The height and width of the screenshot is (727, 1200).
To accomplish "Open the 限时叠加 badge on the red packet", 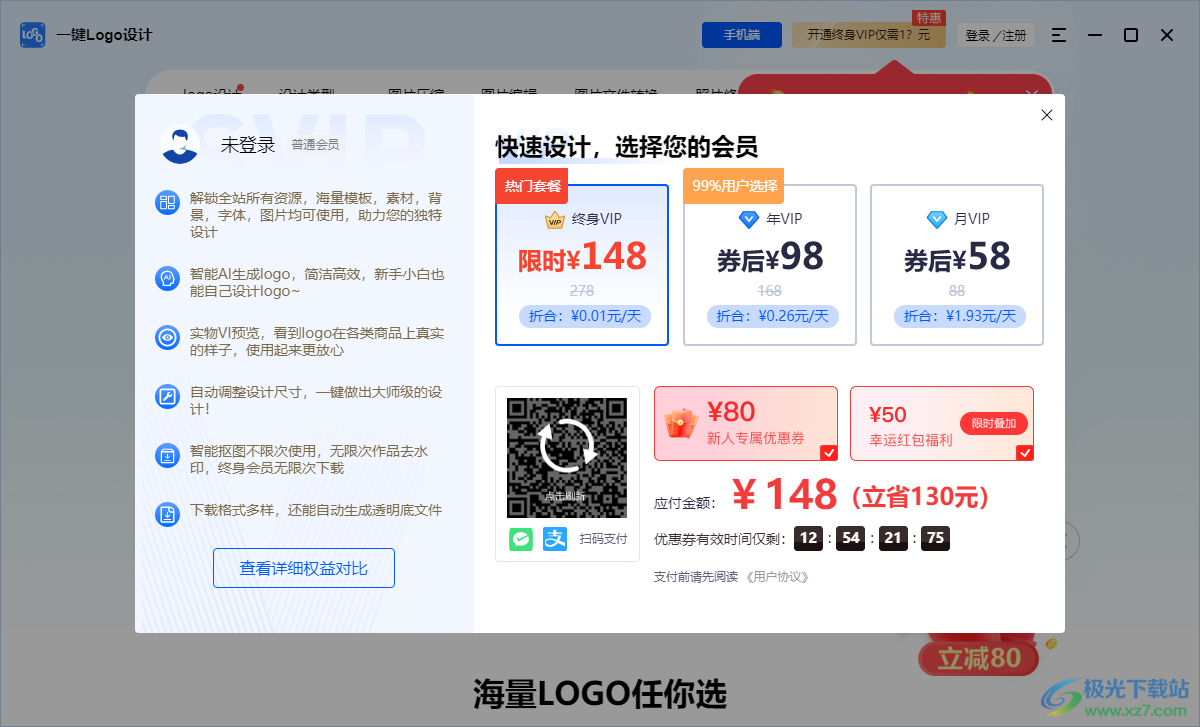I will coord(994,423).
